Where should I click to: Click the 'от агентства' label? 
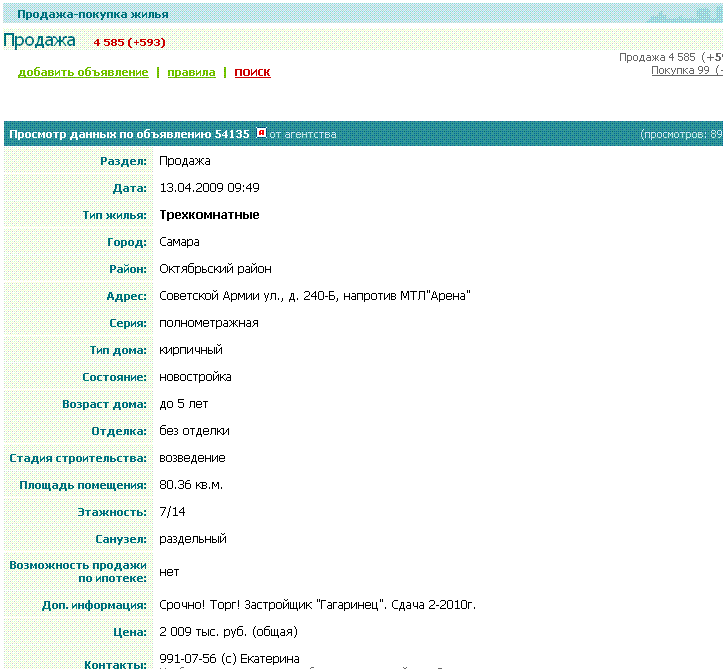tap(303, 134)
